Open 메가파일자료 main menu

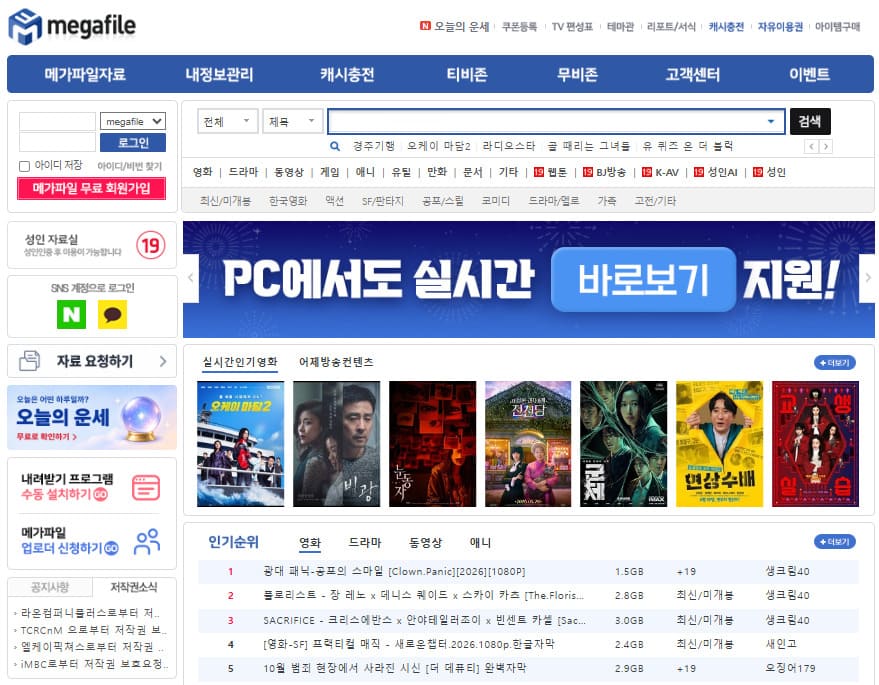[x=85, y=75]
